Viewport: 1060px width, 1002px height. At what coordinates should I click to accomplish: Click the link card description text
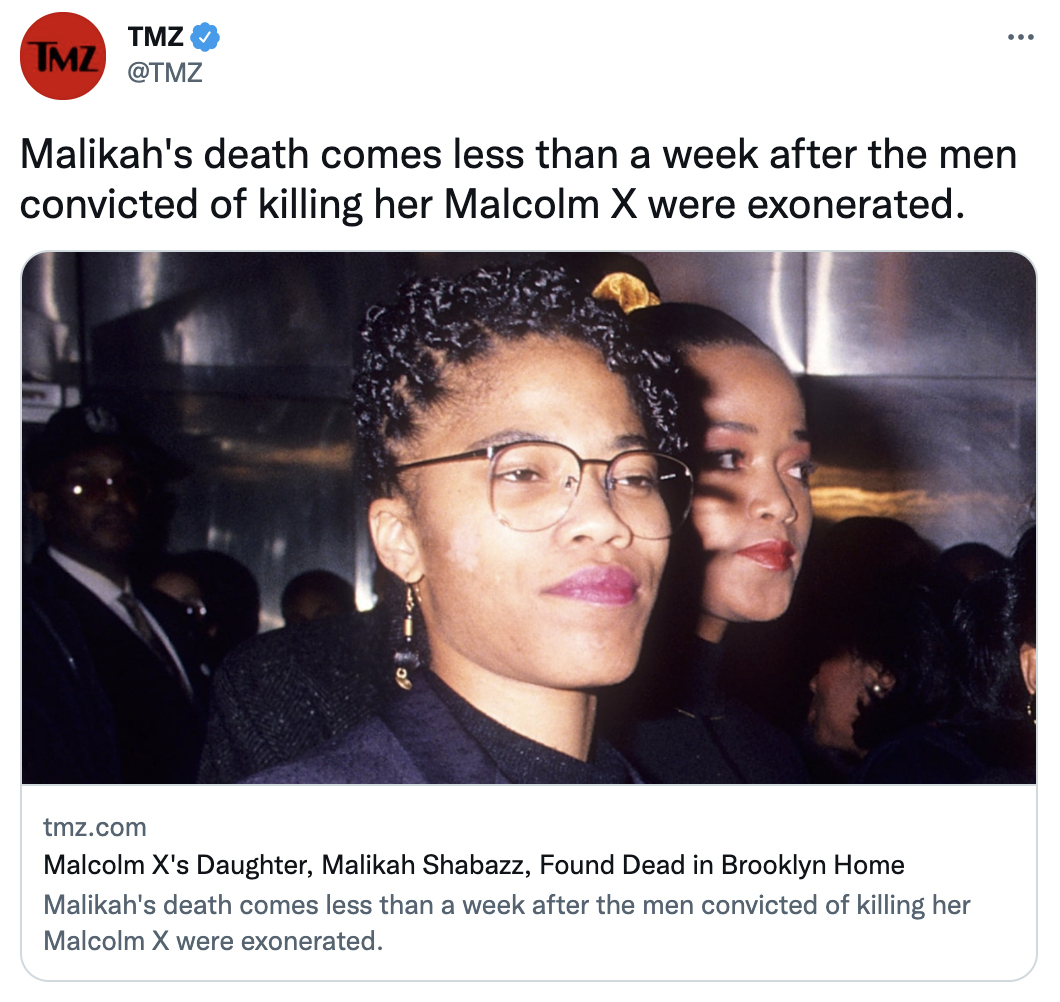(507, 923)
